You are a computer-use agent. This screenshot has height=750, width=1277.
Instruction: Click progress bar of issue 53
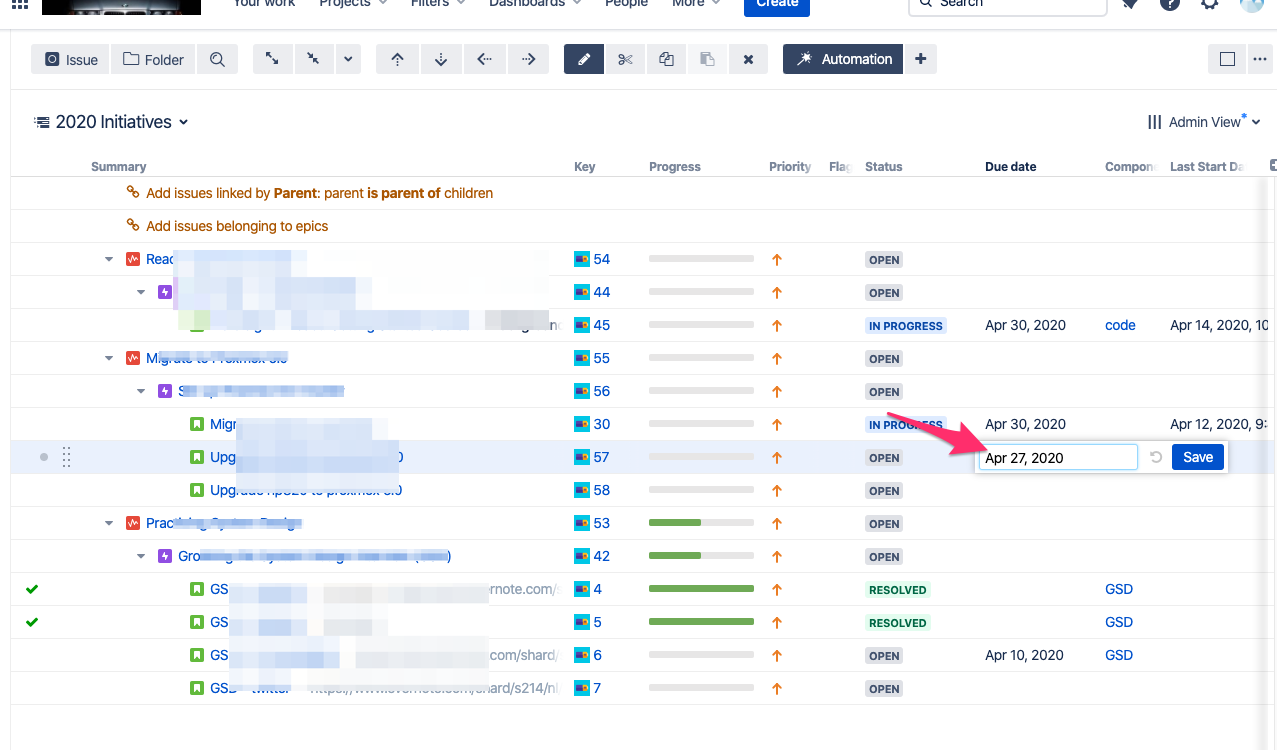701,523
